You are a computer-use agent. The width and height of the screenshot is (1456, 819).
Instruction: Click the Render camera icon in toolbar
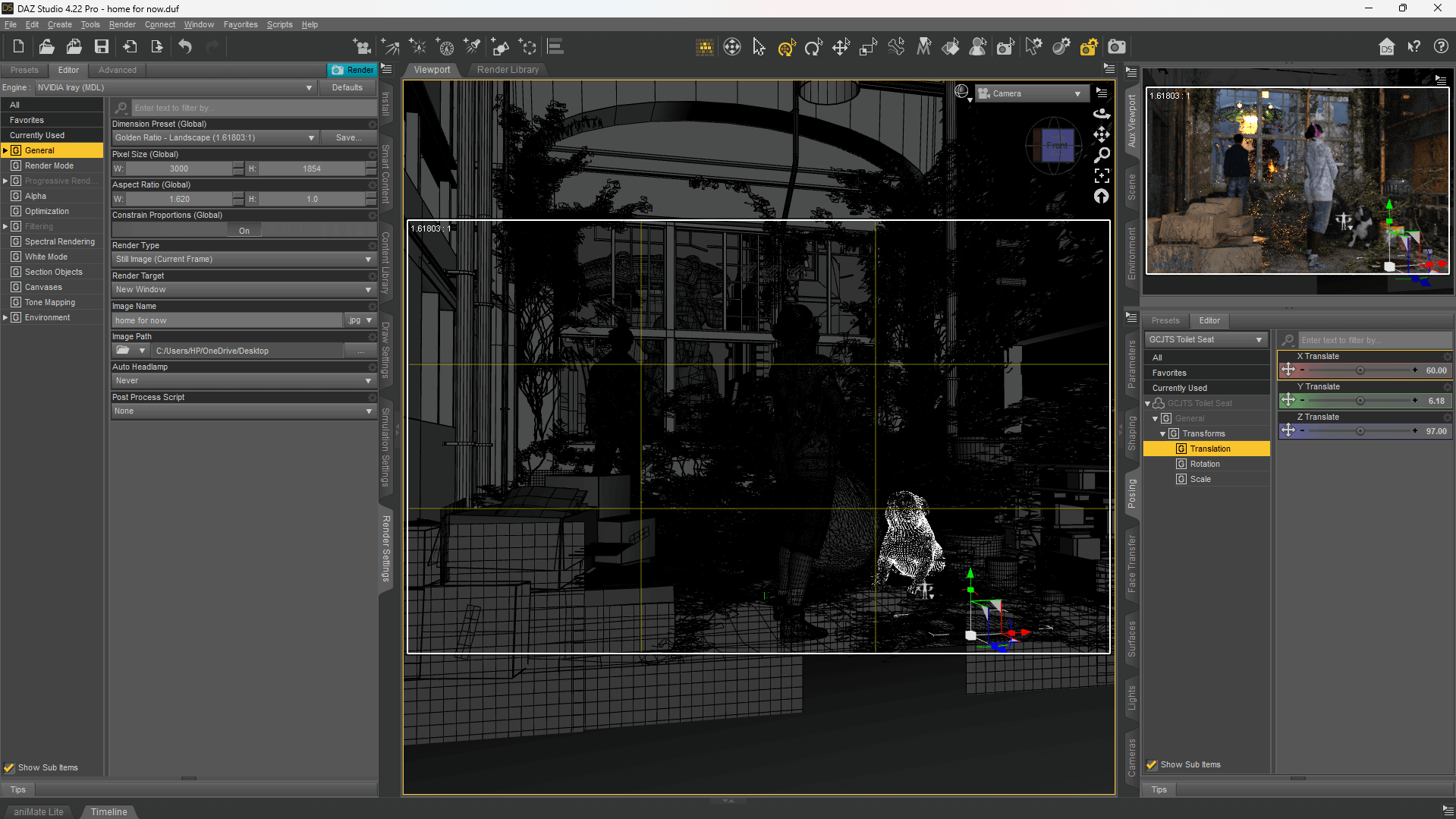[1116, 47]
